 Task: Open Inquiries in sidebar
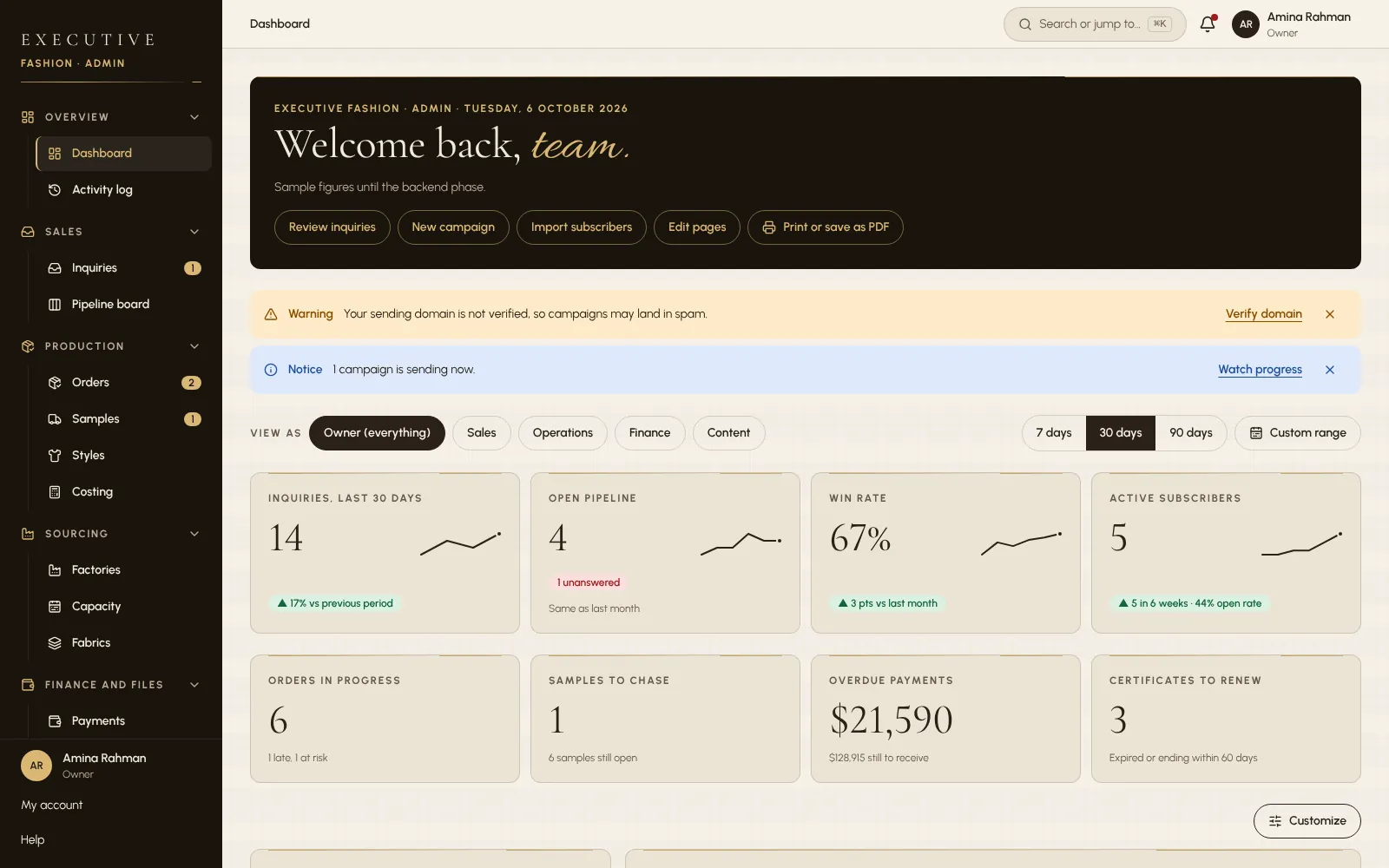[x=123, y=268]
